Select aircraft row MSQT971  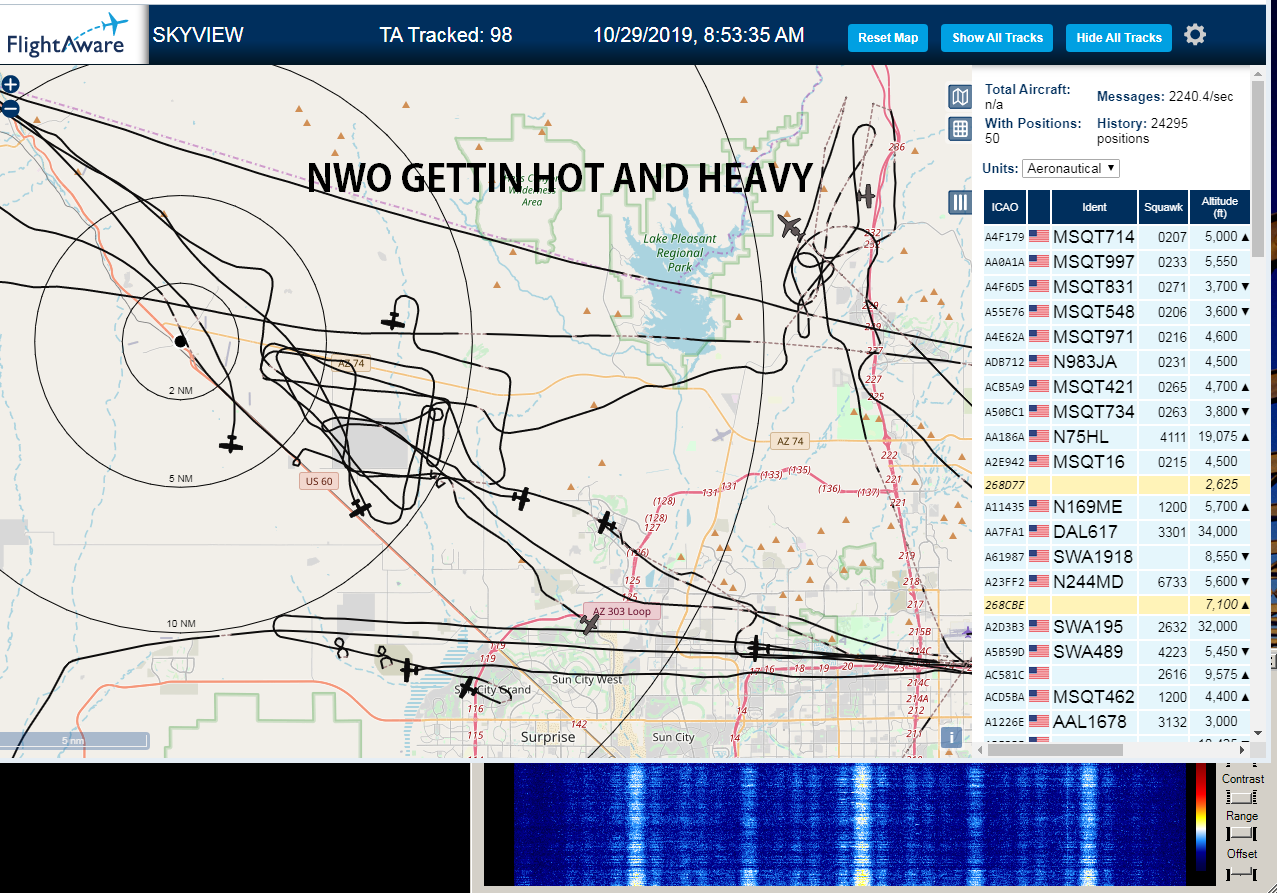pyautogui.click(x=1117, y=337)
